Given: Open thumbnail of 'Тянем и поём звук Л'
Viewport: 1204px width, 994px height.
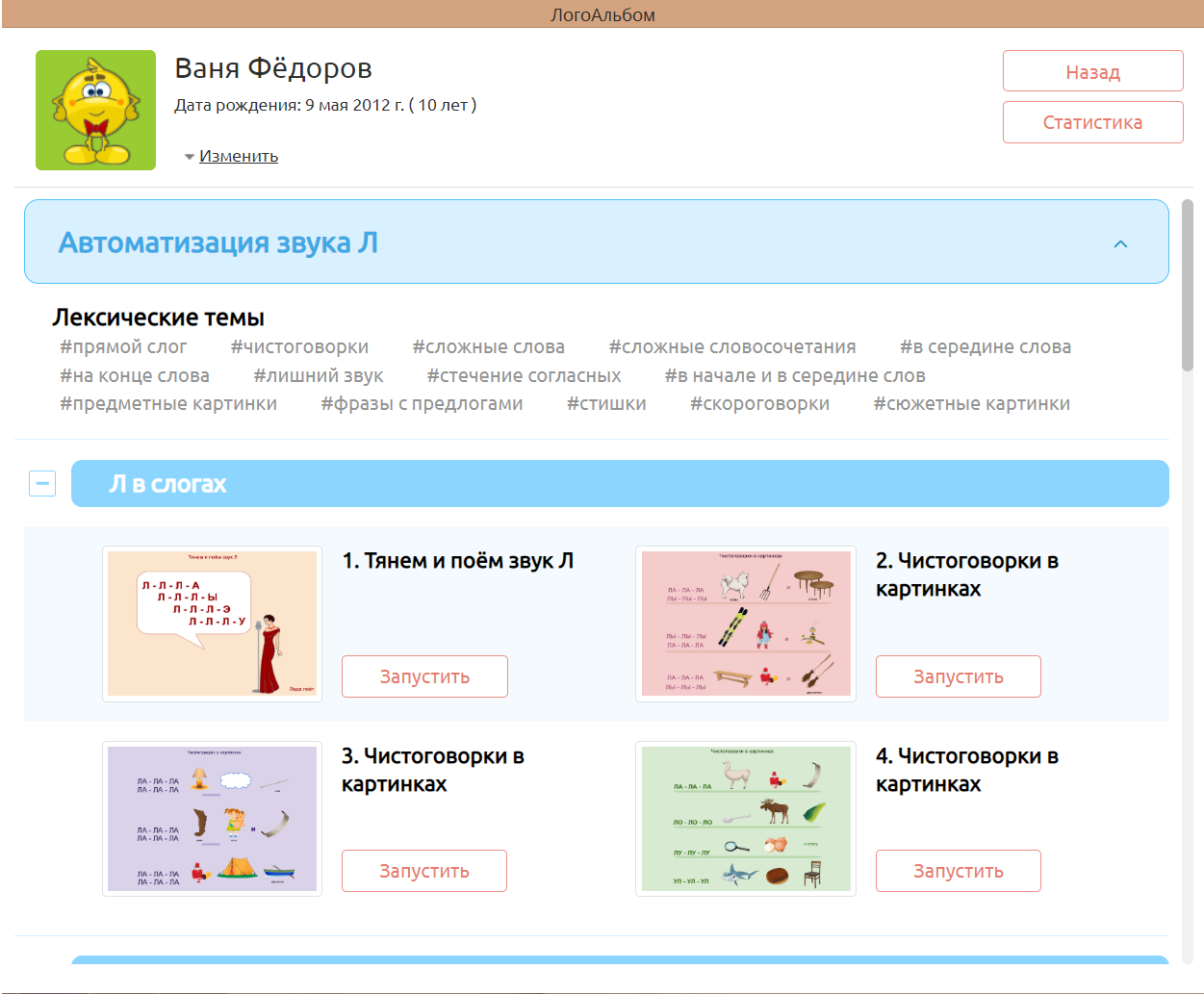Looking at the screenshot, I should point(212,624).
